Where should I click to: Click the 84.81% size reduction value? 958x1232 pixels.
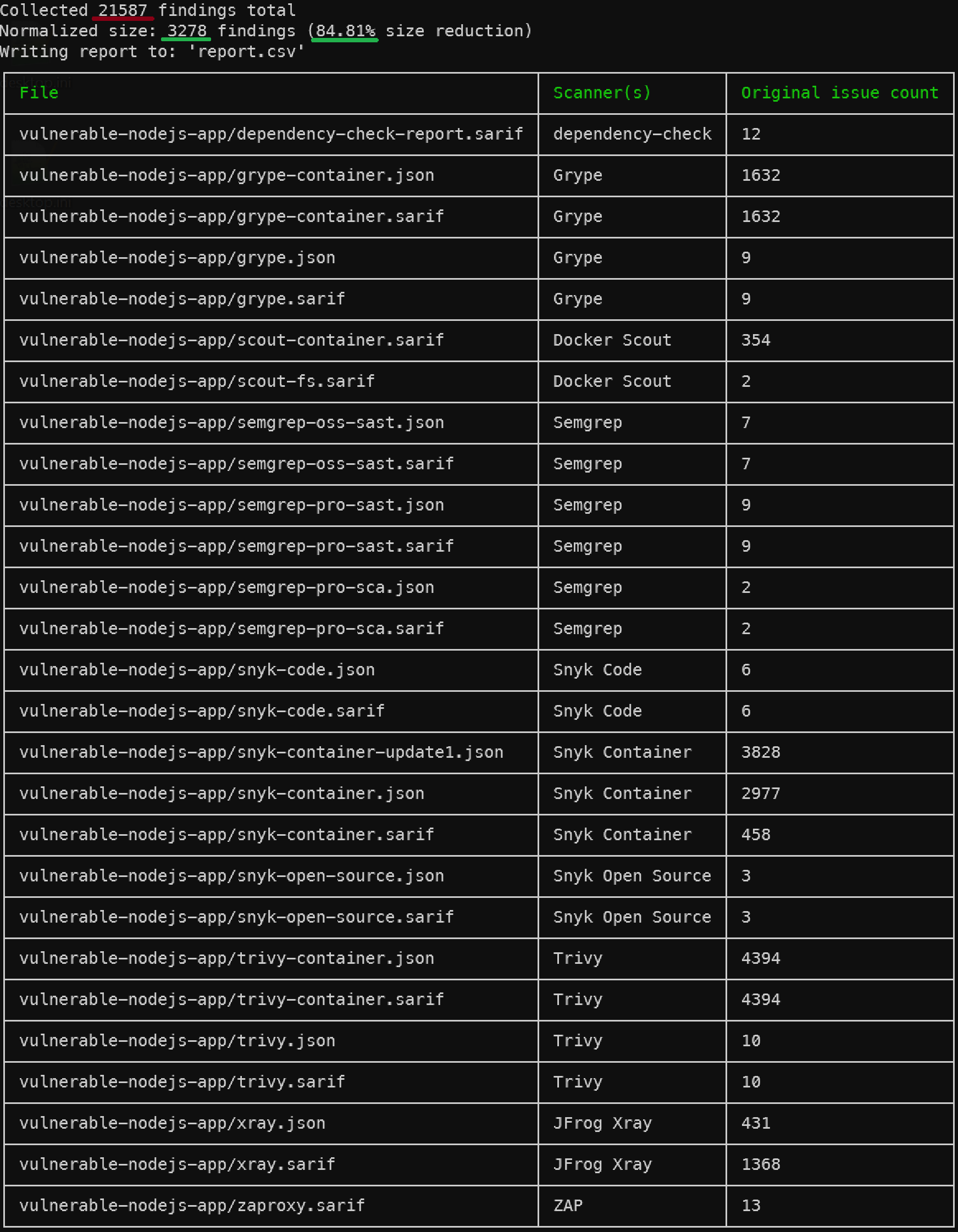coord(345,30)
